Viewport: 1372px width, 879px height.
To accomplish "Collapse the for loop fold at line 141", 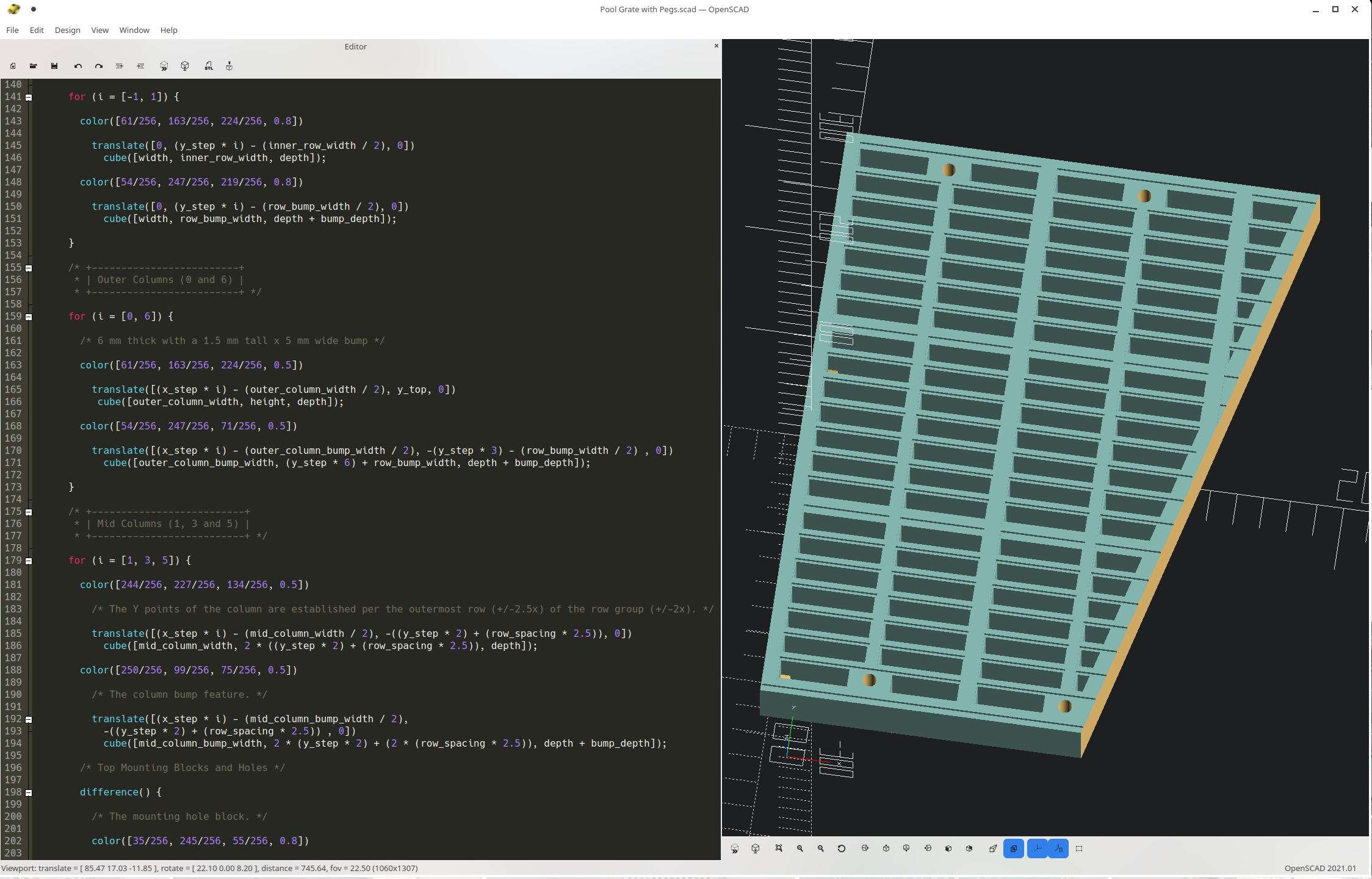I will [x=29, y=97].
